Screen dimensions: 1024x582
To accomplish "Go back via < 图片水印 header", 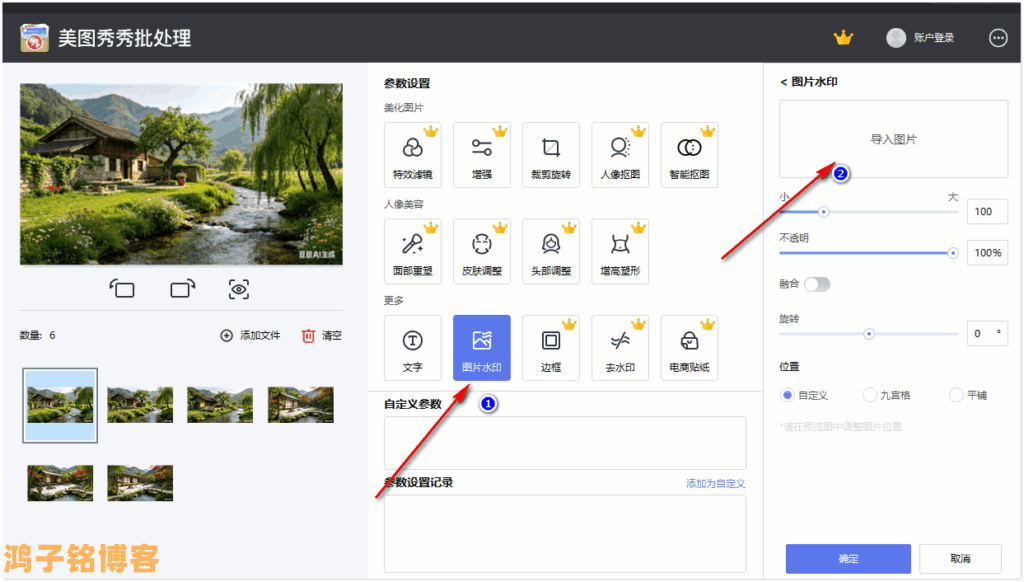I will (808, 82).
